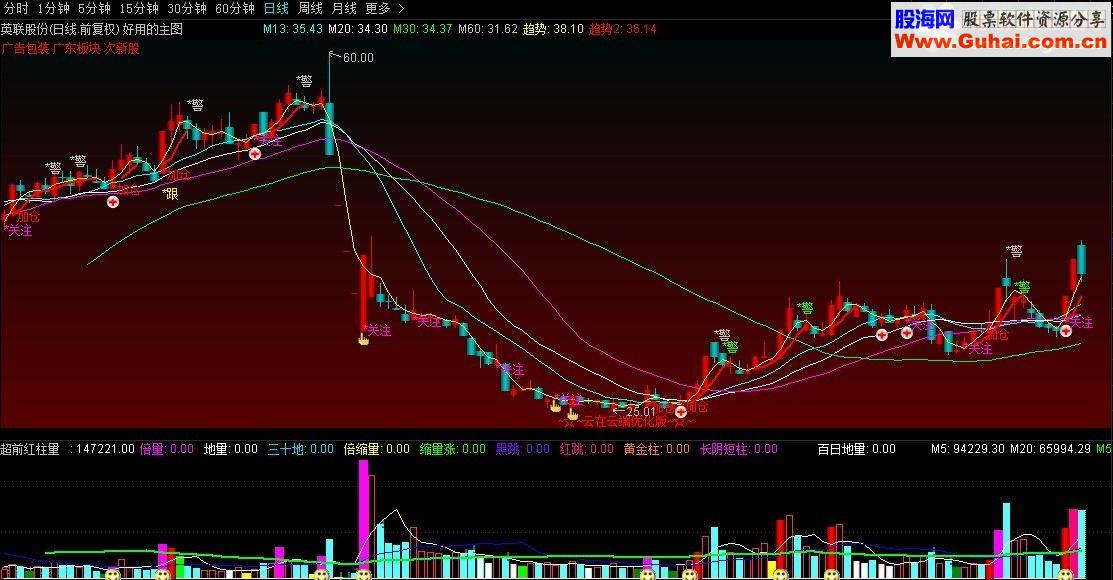The height and width of the screenshot is (580, 1113).
Task: Switch to the 日线 daily chart
Action: click(x=276, y=9)
